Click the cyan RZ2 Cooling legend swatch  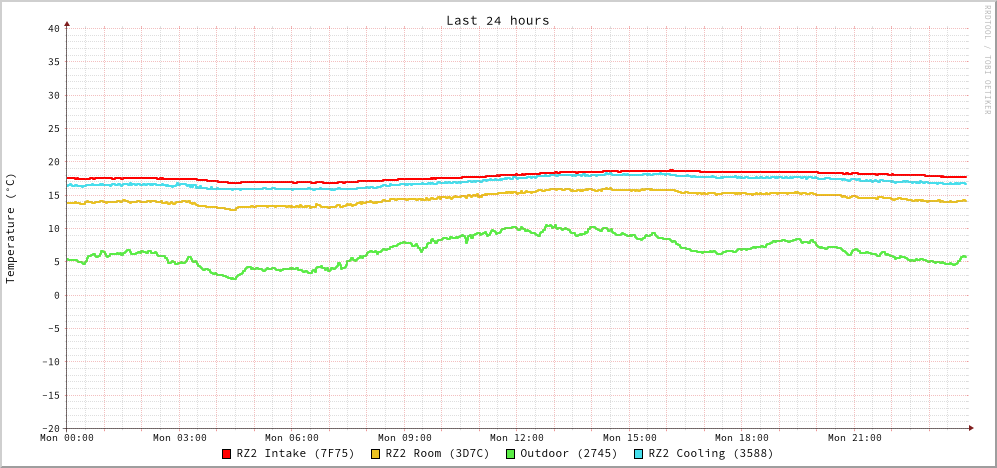pyautogui.click(x=639, y=454)
